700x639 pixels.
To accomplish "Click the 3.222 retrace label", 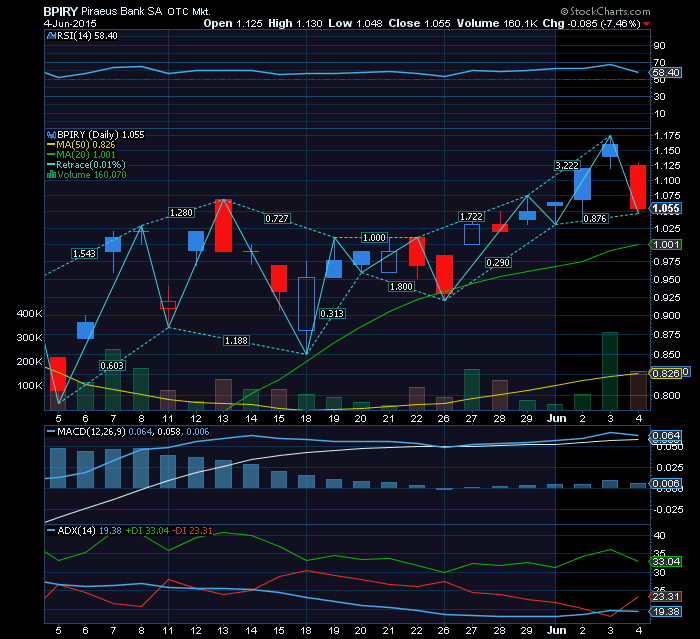I will pyautogui.click(x=567, y=166).
